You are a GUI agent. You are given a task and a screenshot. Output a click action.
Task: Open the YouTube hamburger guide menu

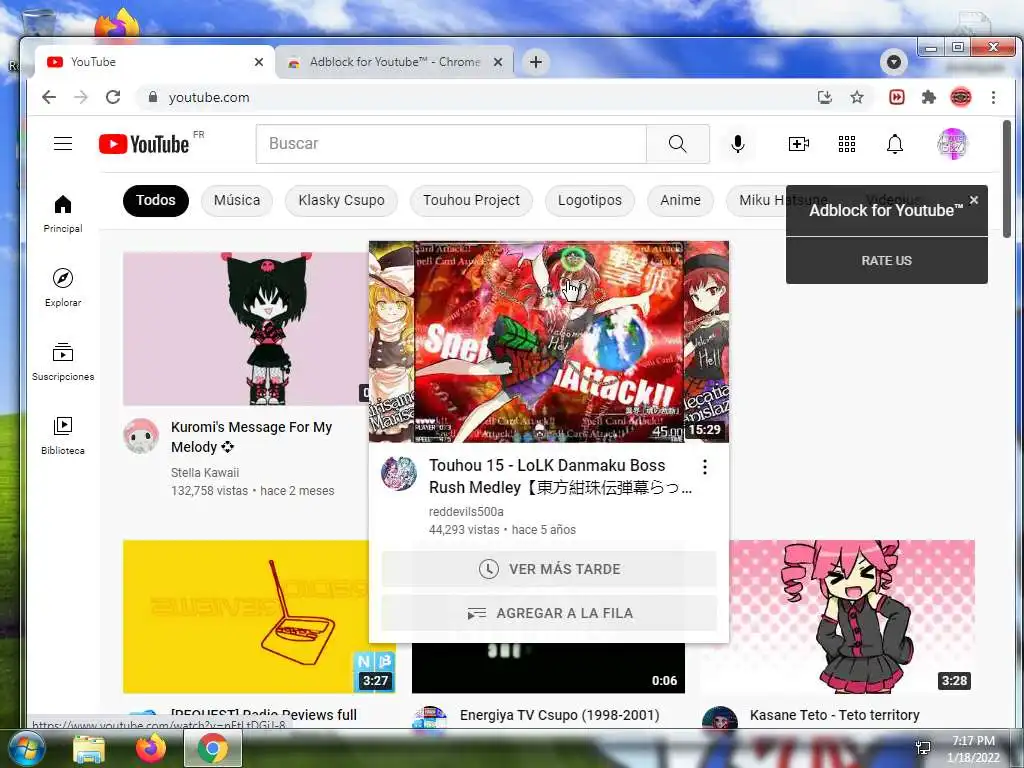tap(63, 143)
